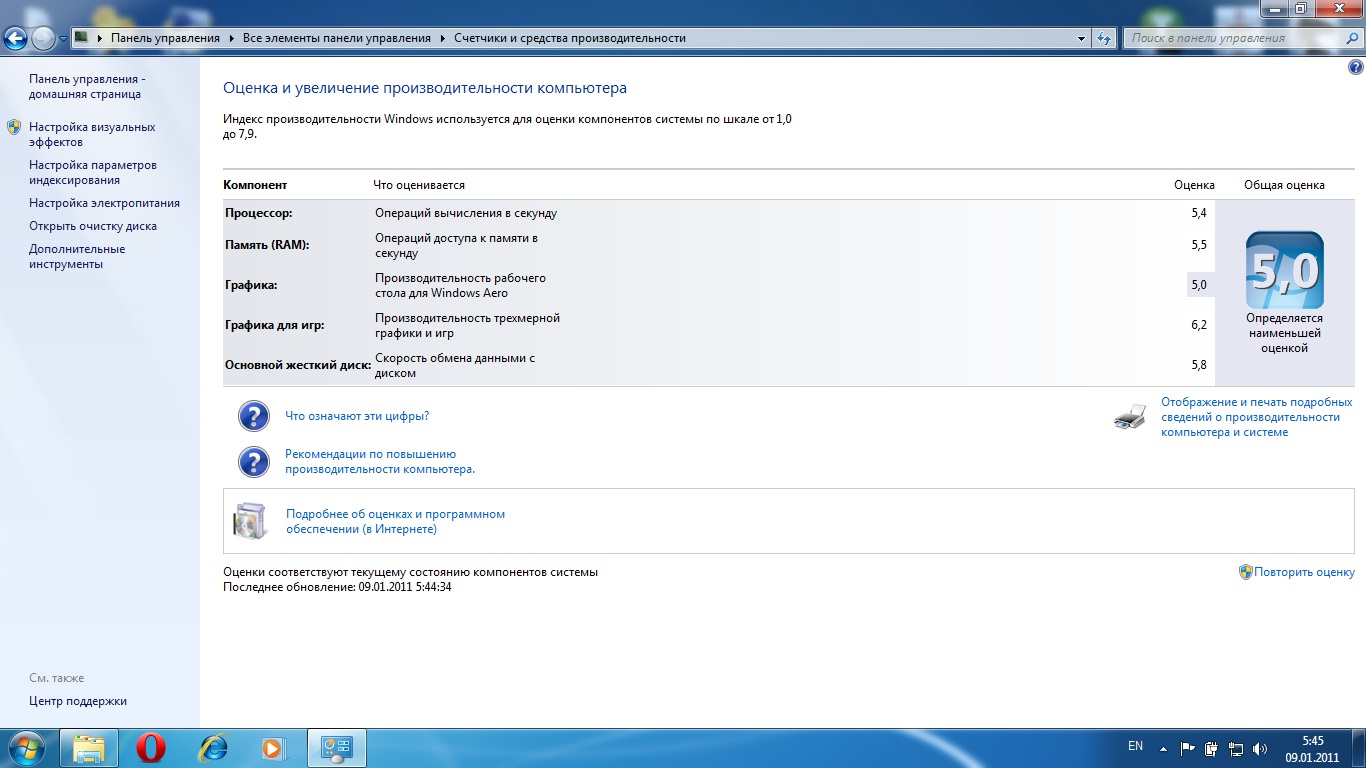Click the 'Повторить оценку' link
1366x768 pixels.
1304,572
